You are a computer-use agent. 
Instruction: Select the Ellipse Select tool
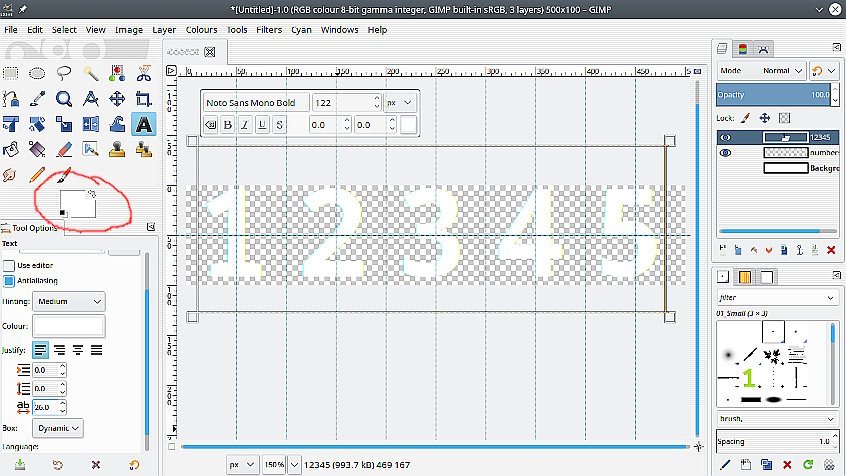pos(37,73)
